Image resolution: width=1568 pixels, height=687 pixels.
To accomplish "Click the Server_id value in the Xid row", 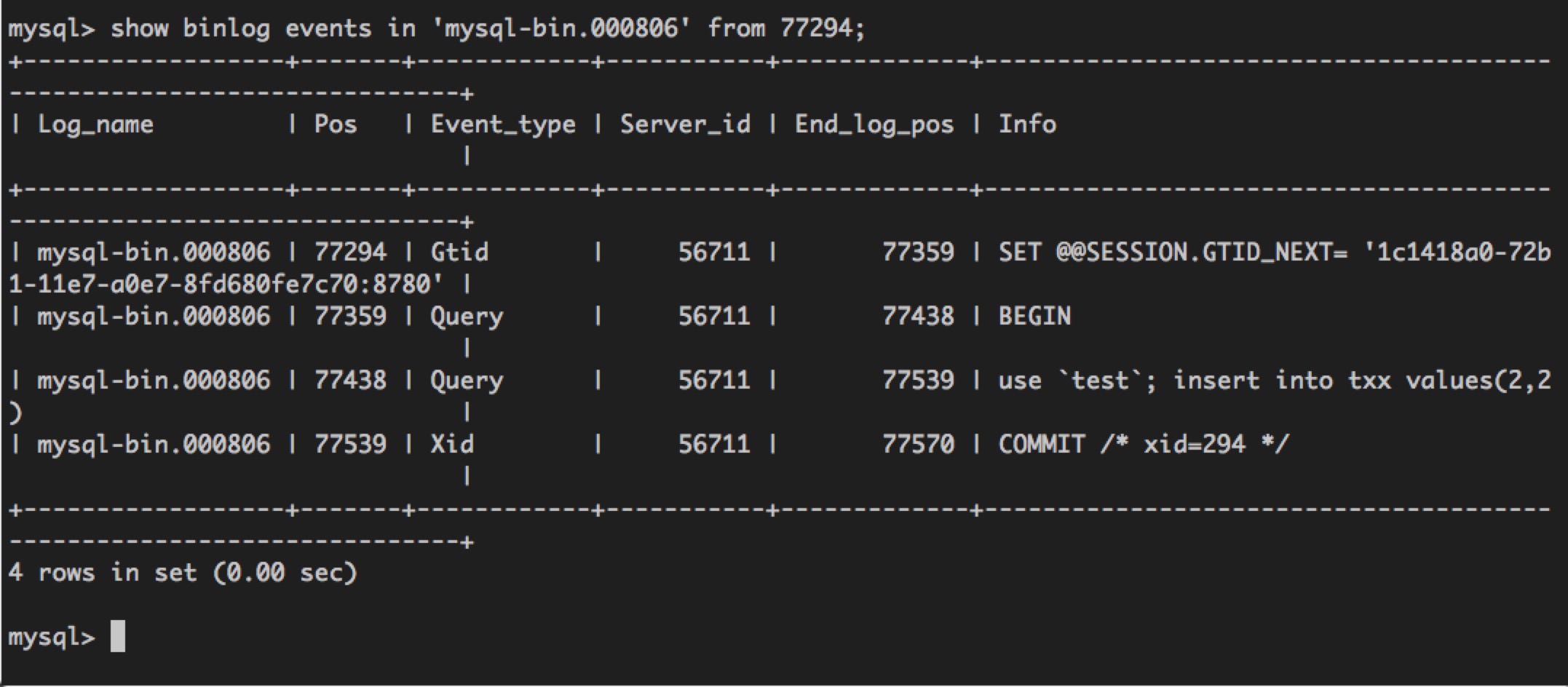I will pyautogui.click(x=714, y=445).
